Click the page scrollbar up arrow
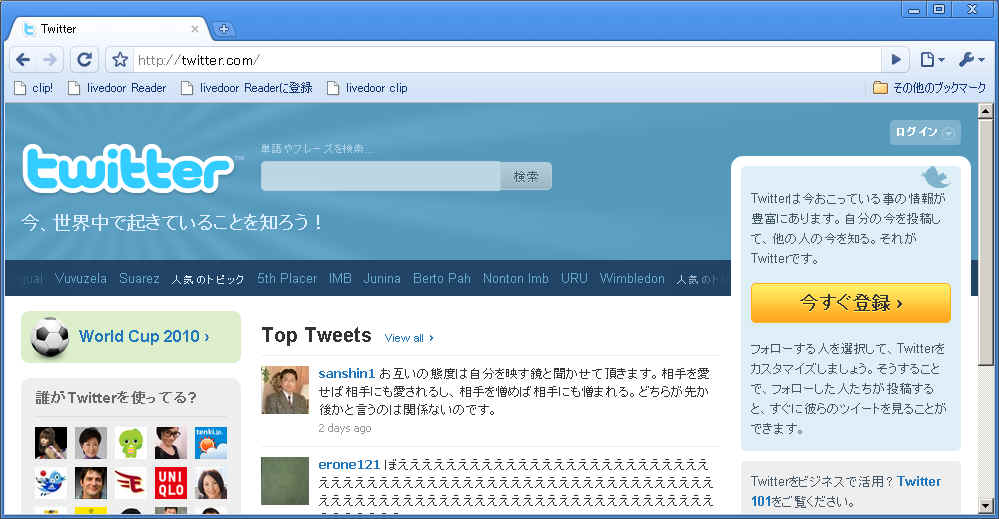This screenshot has width=999, height=519. [985, 111]
